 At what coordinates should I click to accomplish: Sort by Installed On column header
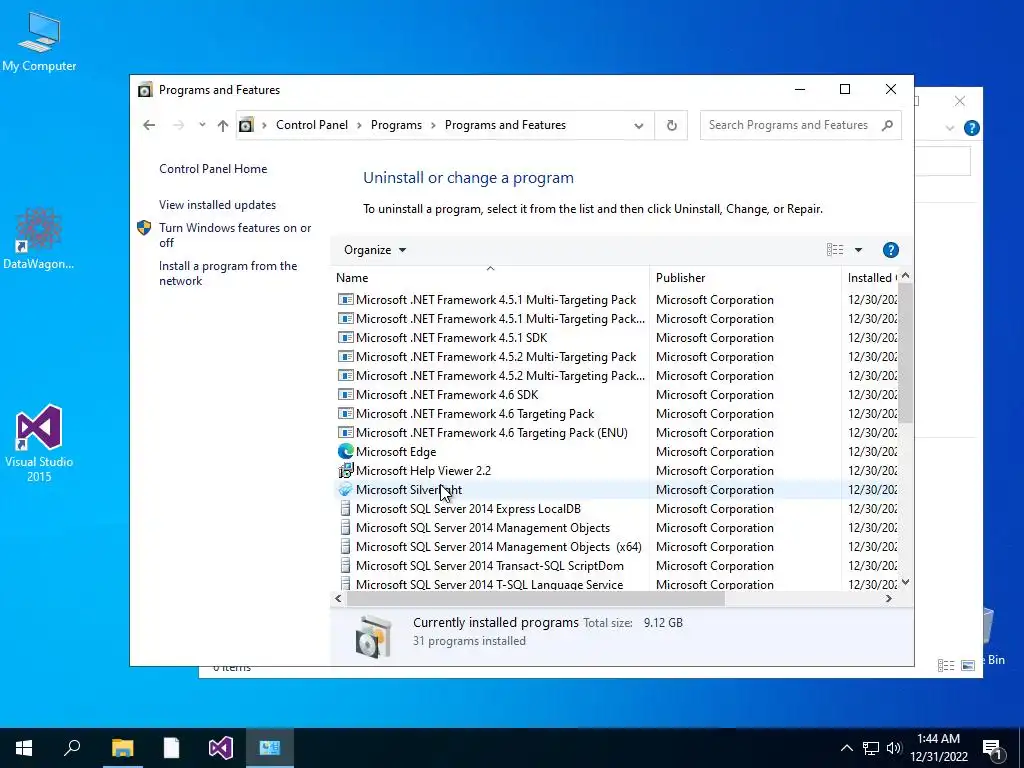point(871,278)
